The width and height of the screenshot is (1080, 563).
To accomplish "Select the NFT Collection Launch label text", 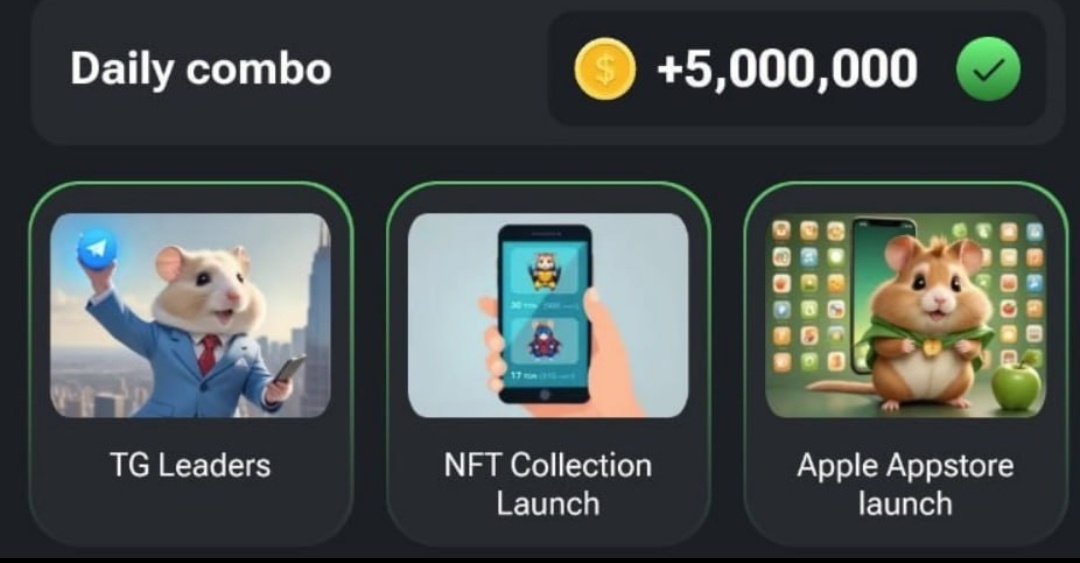I will point(548,484).
